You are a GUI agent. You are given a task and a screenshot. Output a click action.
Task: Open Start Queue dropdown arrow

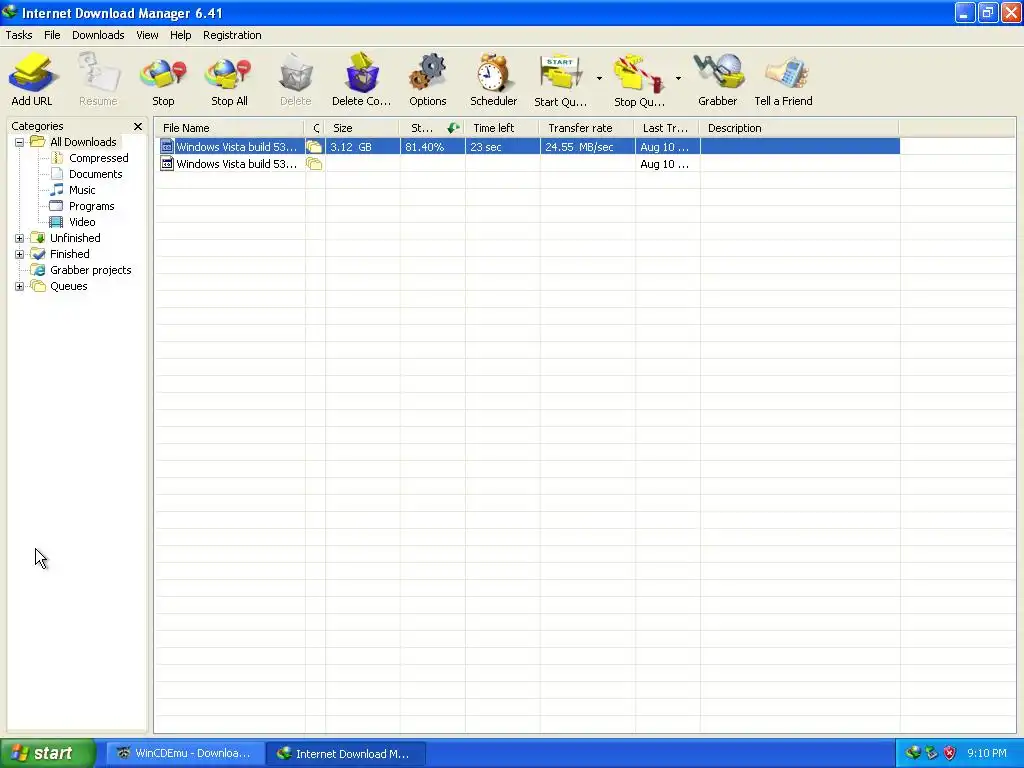(600, 78)
